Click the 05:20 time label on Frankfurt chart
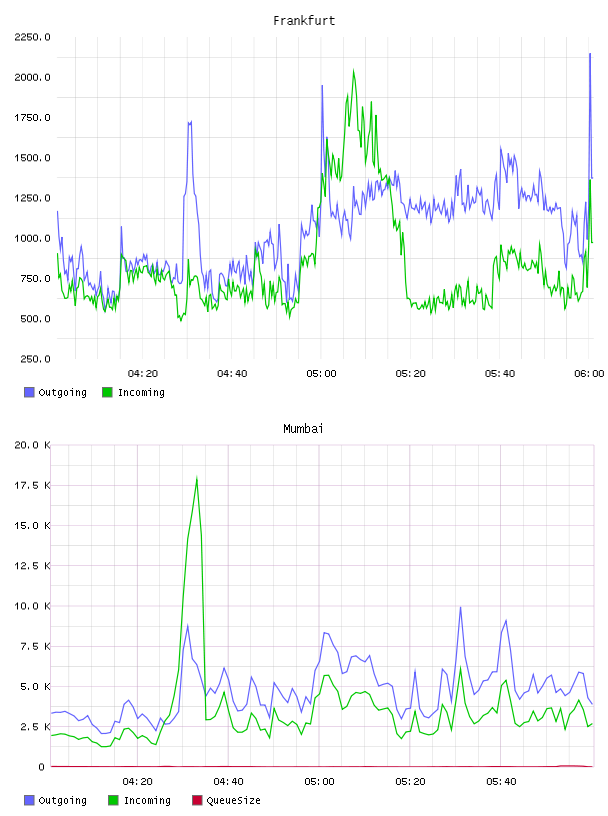Image resolution: width=608 pixels, height=816 pixels. (410, 374)
